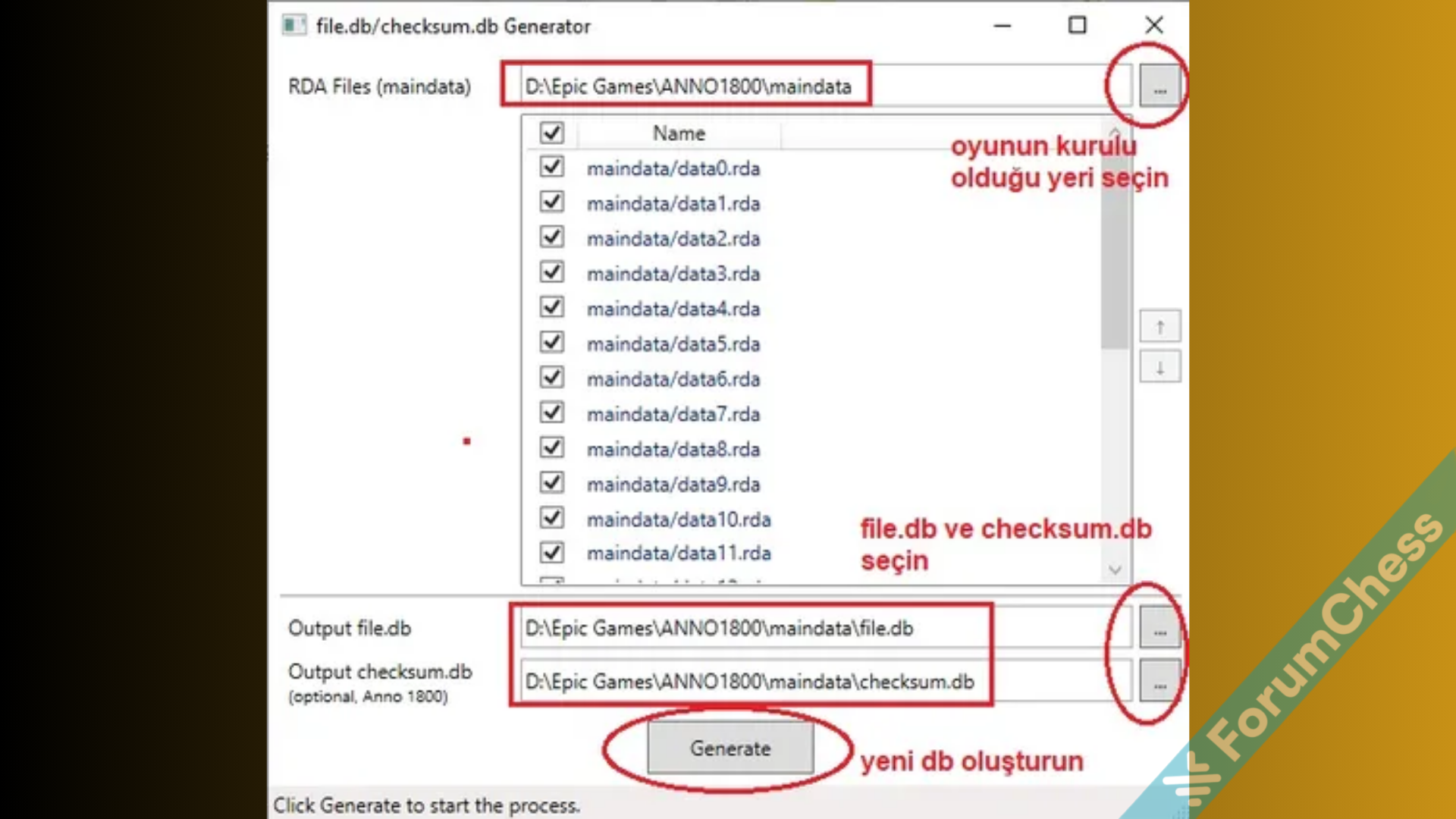
Task: Click the RDA Files maindata path field
Action: click(826, 86)
